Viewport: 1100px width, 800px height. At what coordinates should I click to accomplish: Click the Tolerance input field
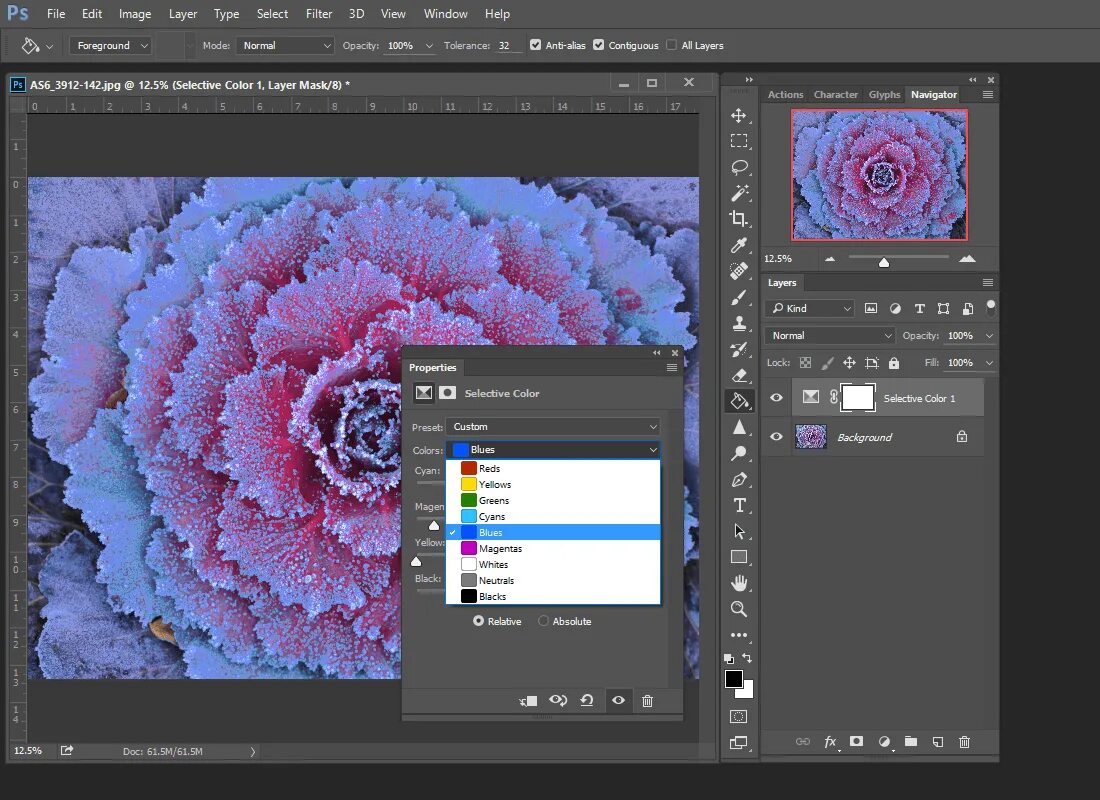pyautogui.click(x=509, y=46)
